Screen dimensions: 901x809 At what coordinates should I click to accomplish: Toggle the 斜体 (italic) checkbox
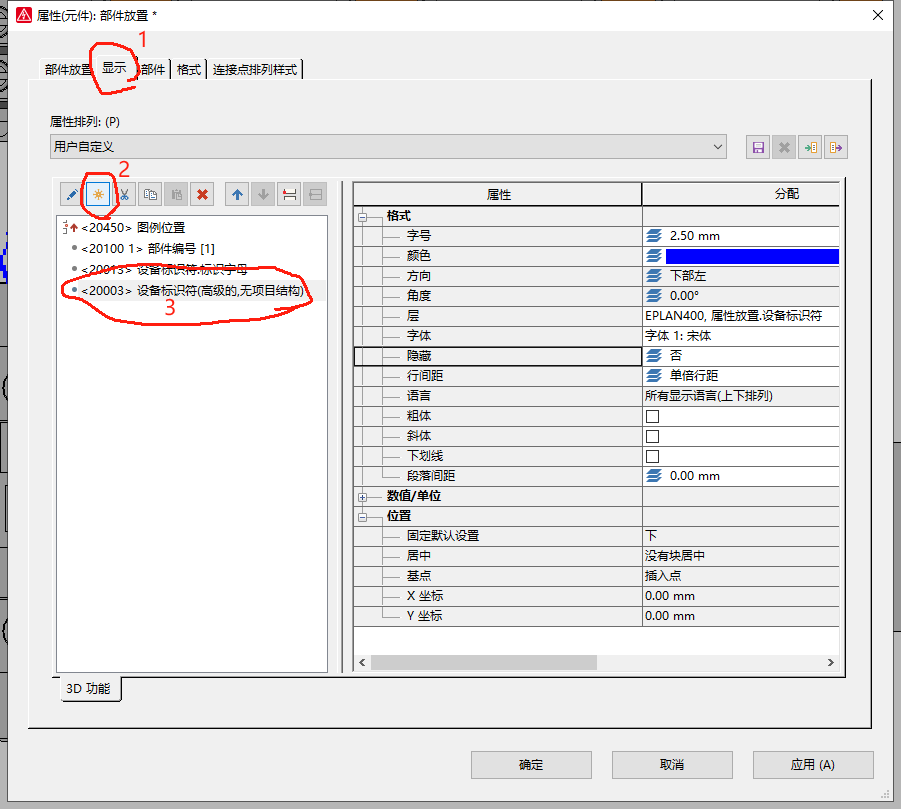(x=652, y=436)
